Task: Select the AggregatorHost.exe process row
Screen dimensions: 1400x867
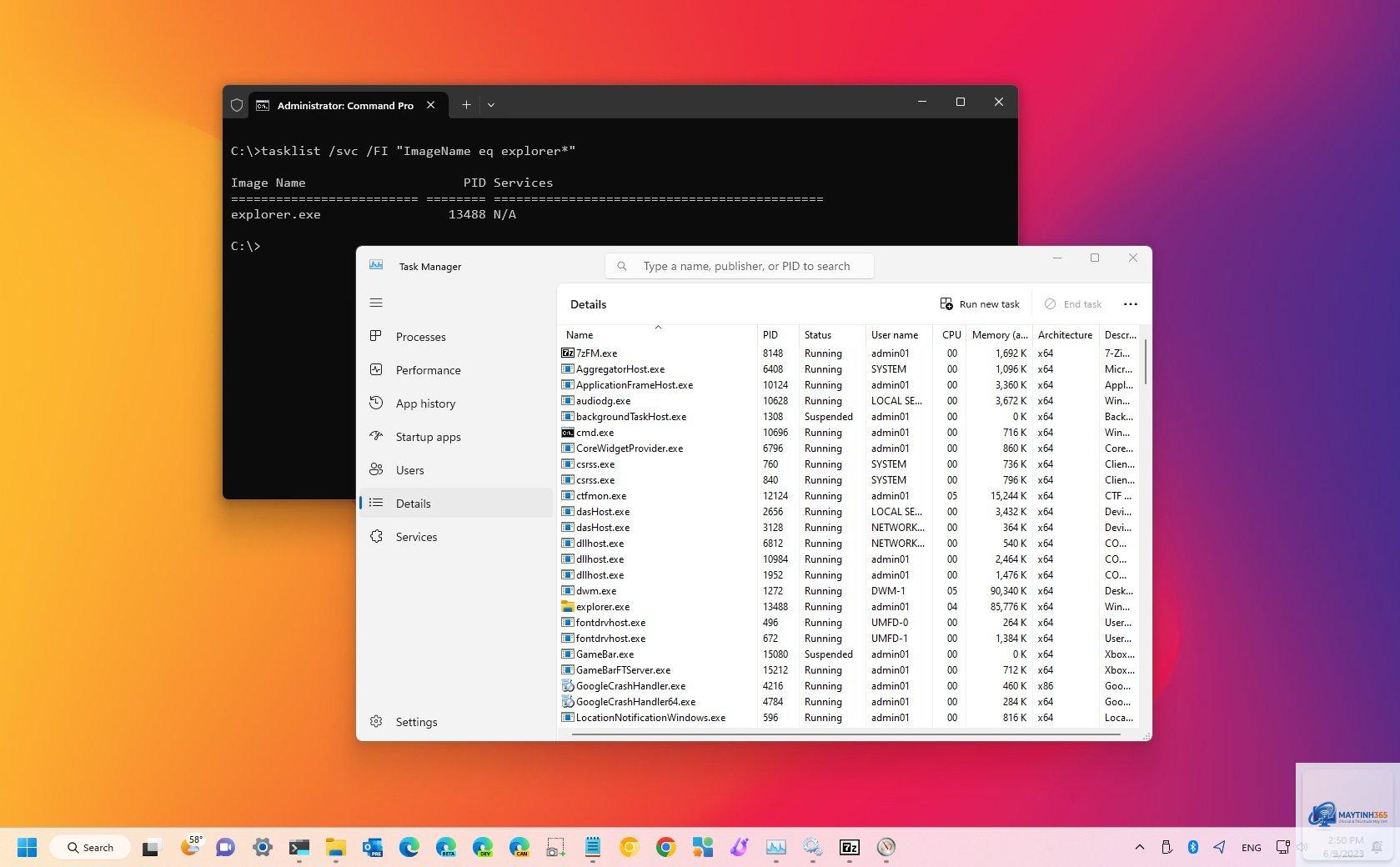Action: coord(849,369)
